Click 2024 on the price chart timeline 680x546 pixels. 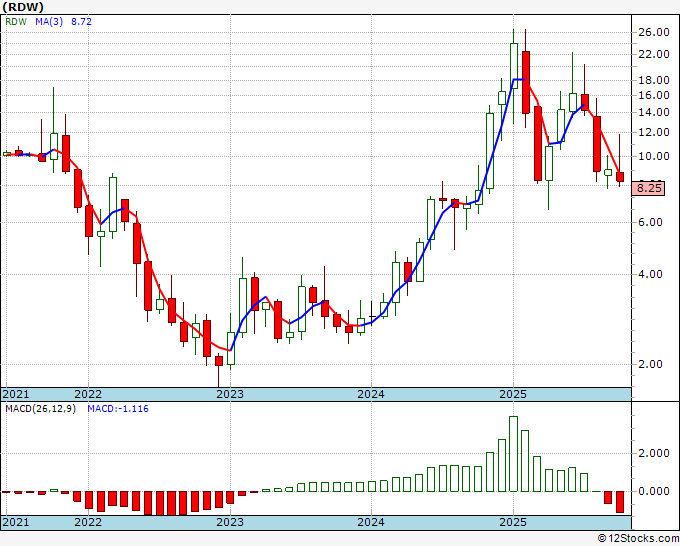pos(371,394)
